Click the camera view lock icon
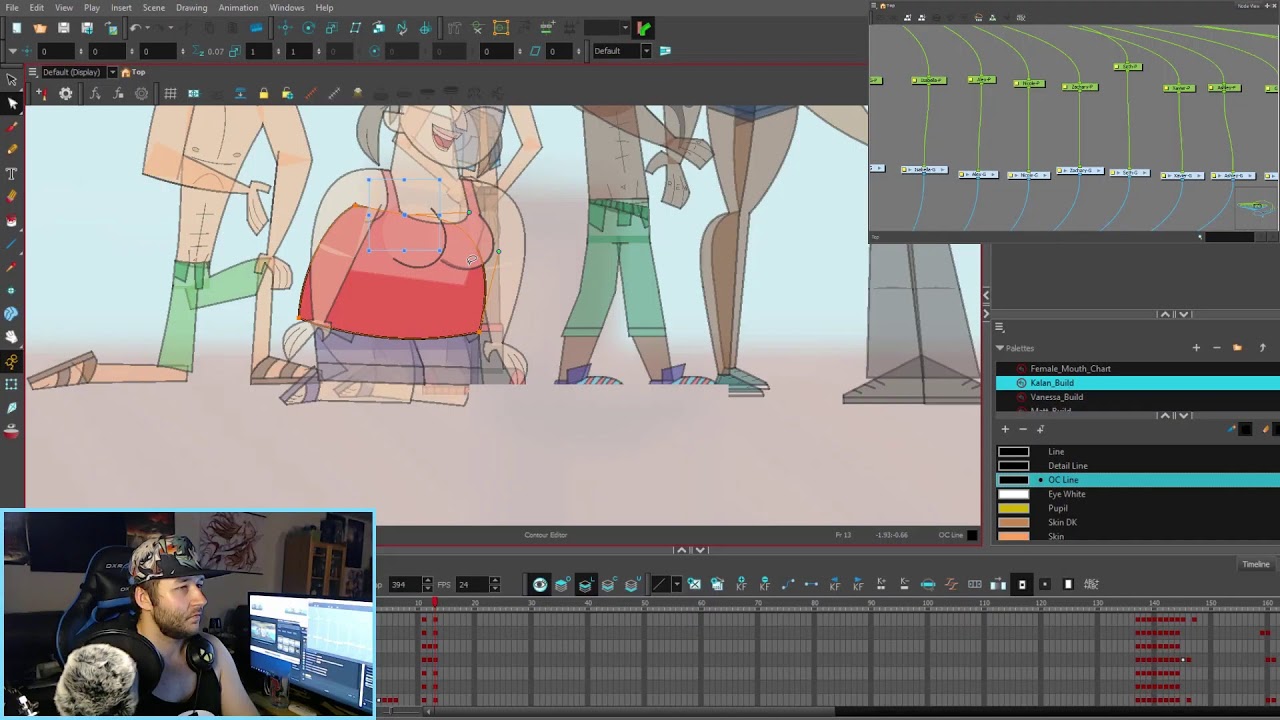This screenshot has height=720, width=1280. [x=263, y=94]
